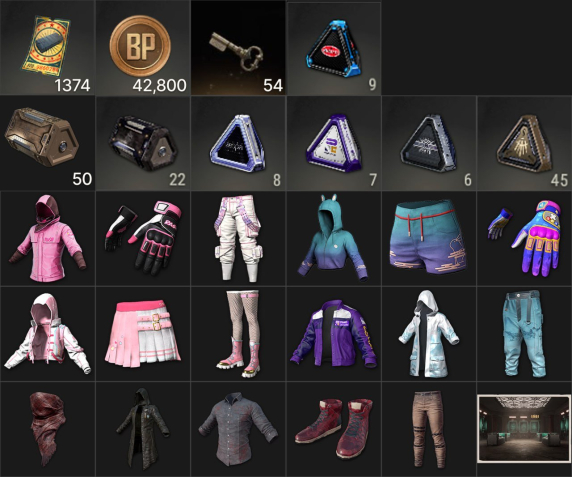Select the coupon ticket with 1374 count
This screenshot has width=572, height=477.
click(47, 48)
